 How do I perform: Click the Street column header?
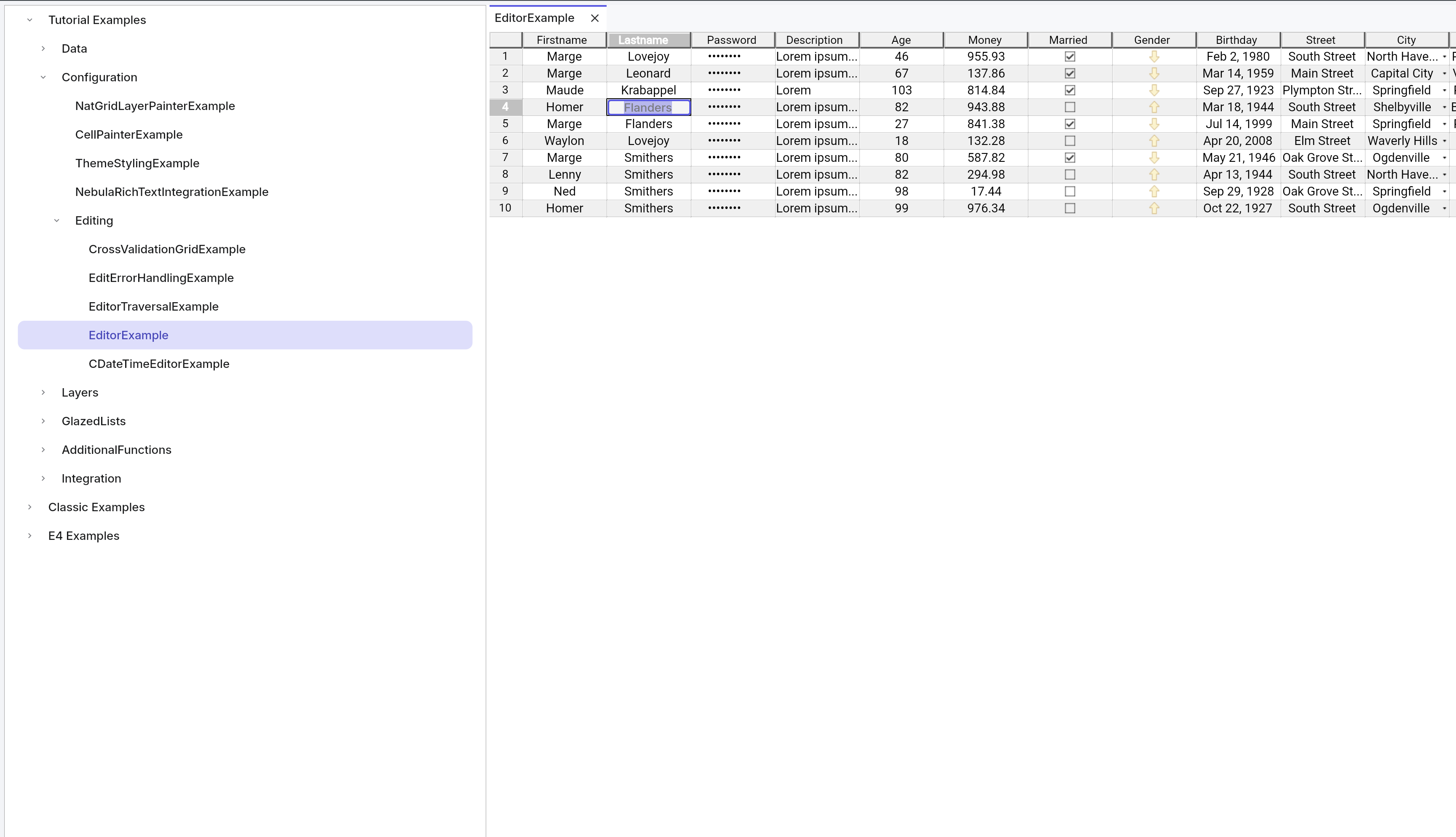click(x=1322, y=40)
